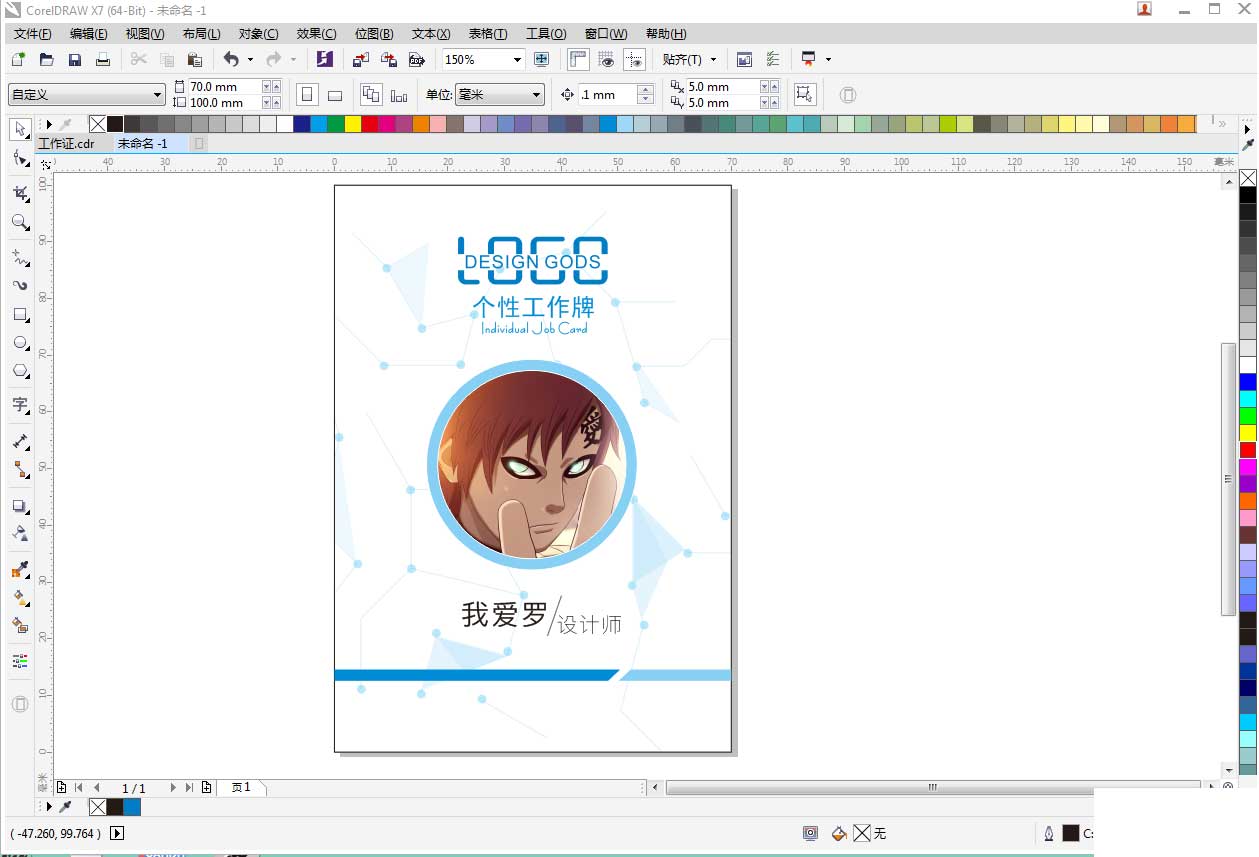The image size is (1259, 857).
Task: Pick the red swatch in vertical palette
Action: click(1248, 450)
